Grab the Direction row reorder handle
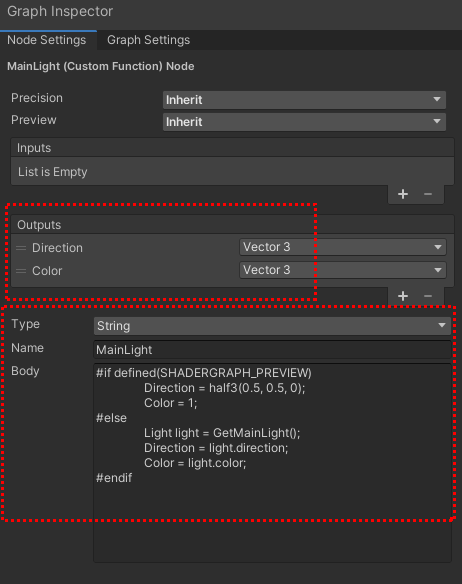This screenshot has width=462, height=584. click(21, 248)
